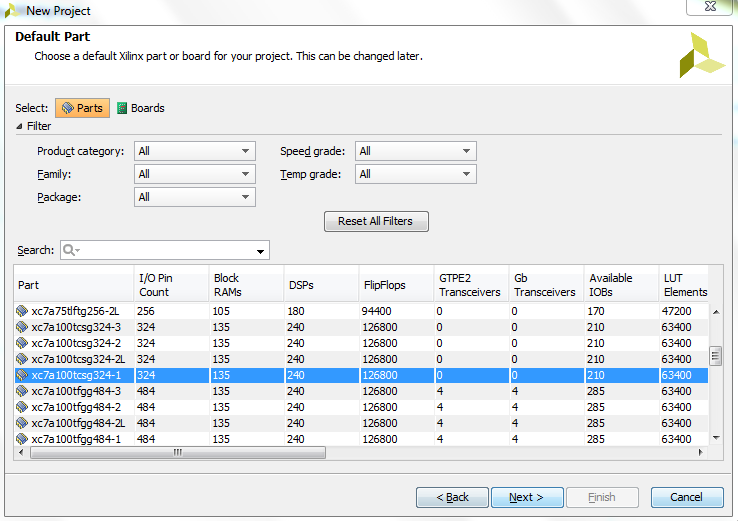
Task: Click the chip icon for xc7a100tcsg324-3
Action: pos(22,327)
